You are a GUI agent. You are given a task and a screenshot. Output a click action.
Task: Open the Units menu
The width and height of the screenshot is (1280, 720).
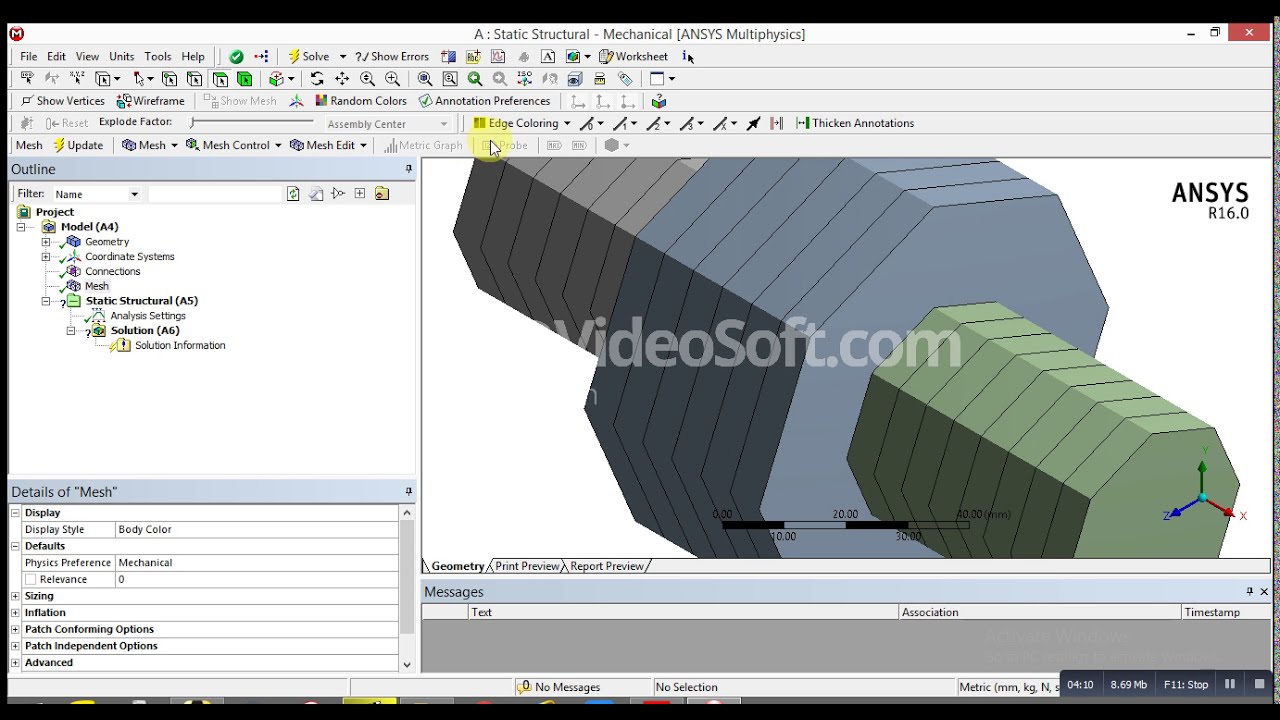pos(122,57)
